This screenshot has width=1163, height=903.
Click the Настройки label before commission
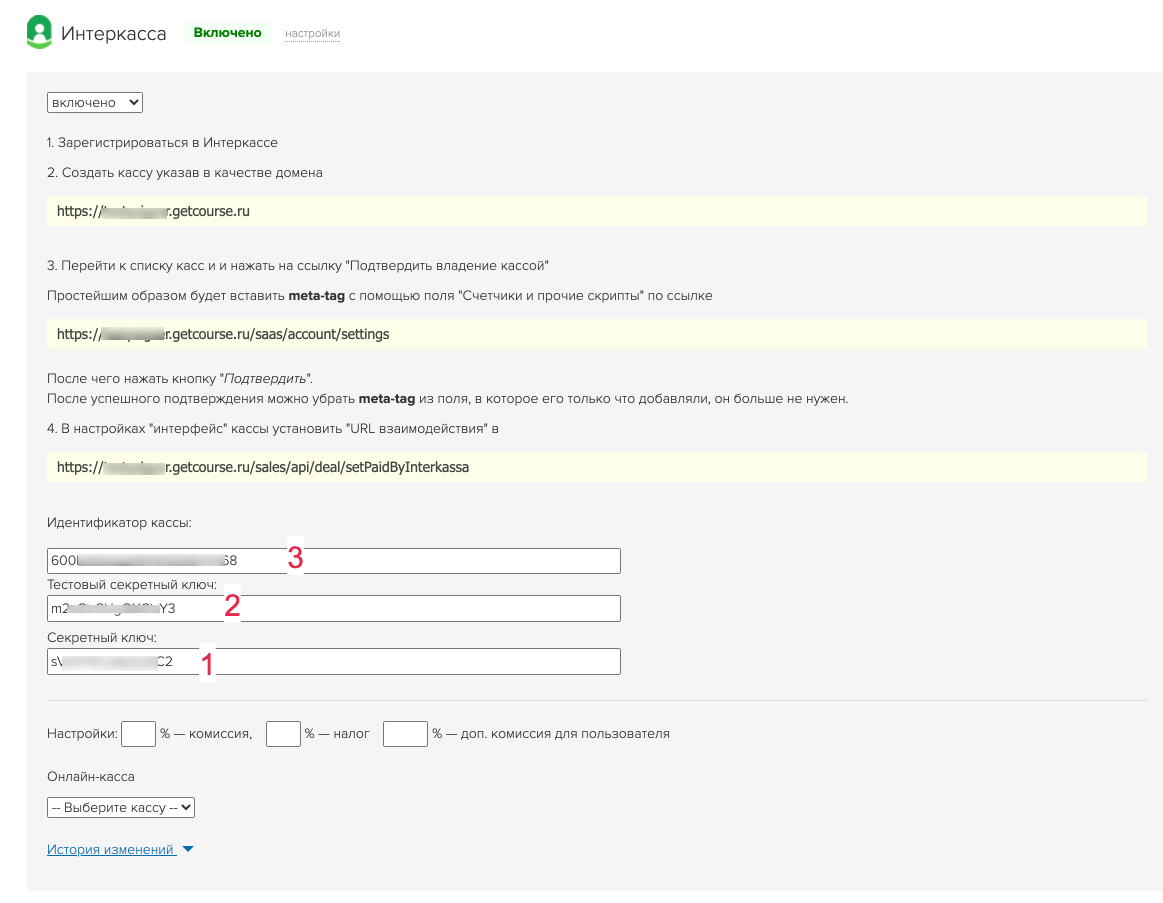tap(82, 734)
